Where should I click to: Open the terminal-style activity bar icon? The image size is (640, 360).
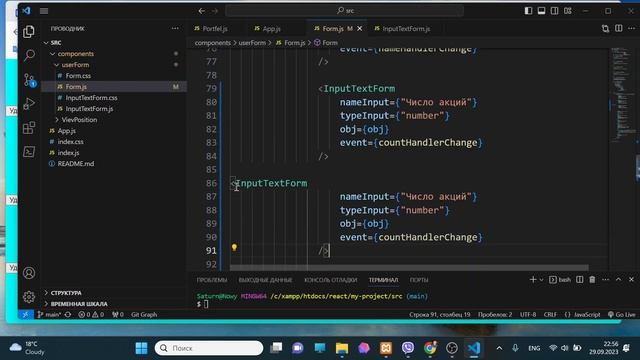pos(29,152)
